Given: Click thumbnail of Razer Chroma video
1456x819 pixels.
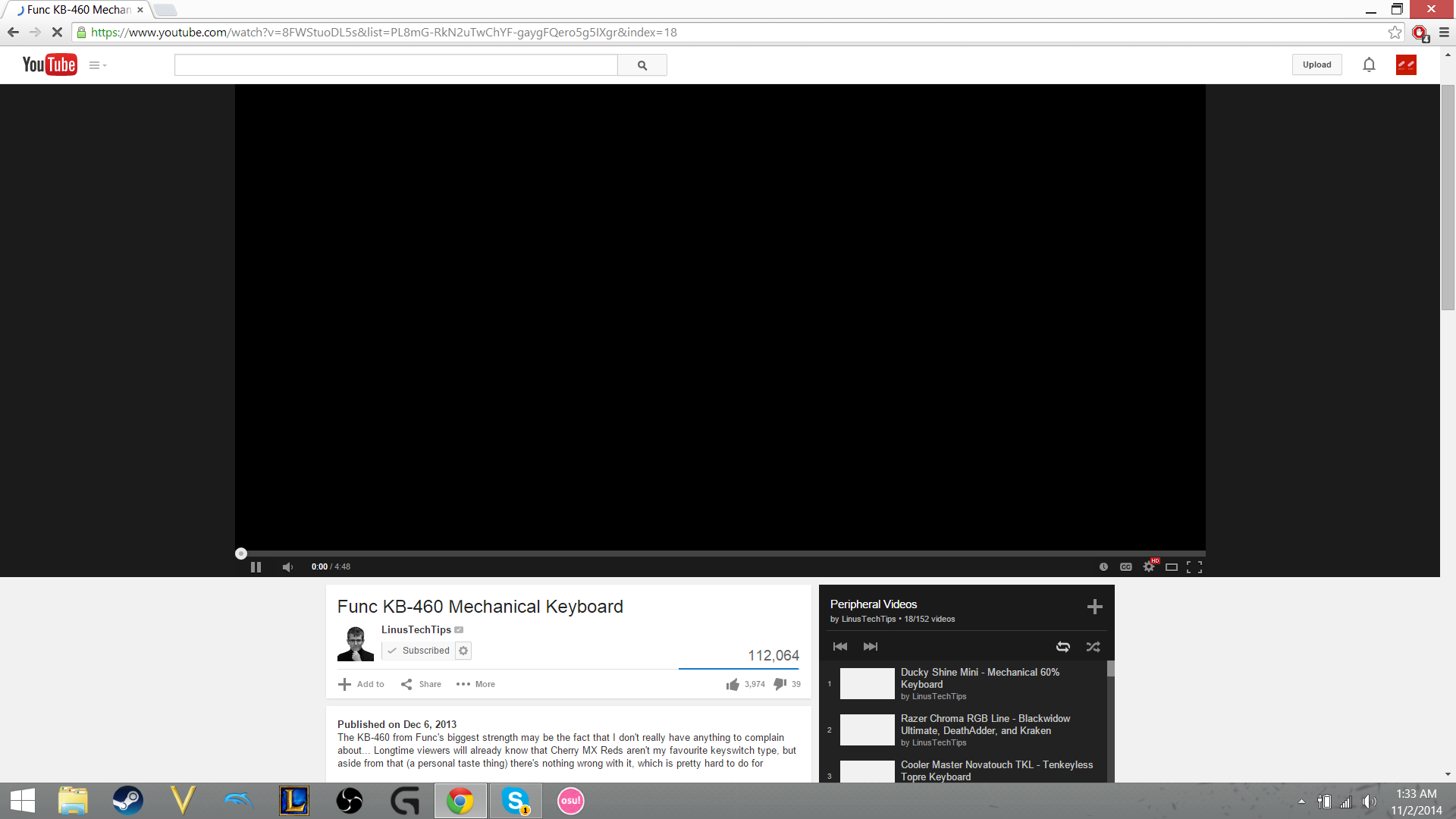Looking at the screenshot, I should click(868, 730).
